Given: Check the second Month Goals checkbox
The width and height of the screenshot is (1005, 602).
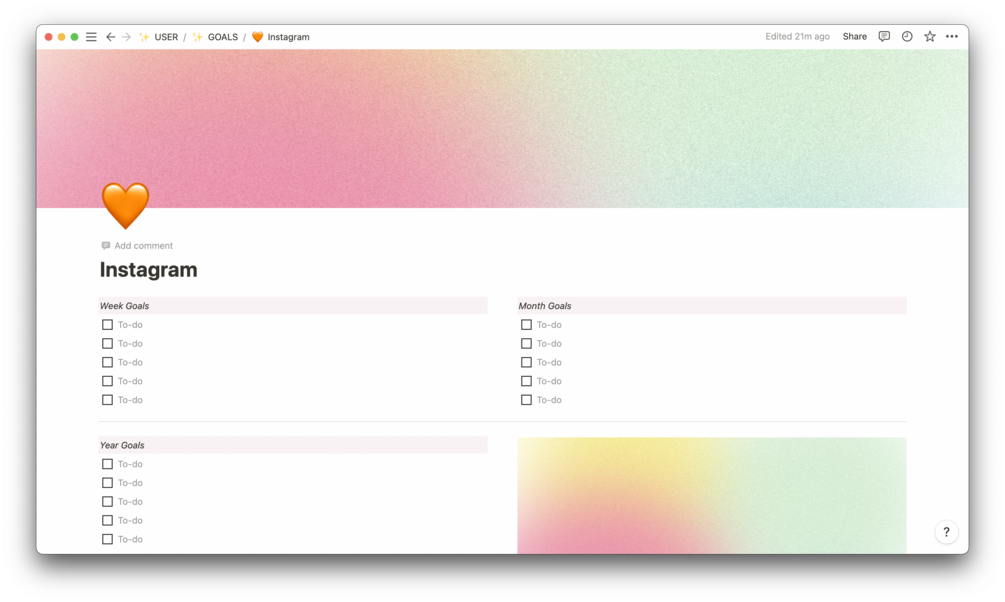Looking at the screenshot, I should point(526,344).
